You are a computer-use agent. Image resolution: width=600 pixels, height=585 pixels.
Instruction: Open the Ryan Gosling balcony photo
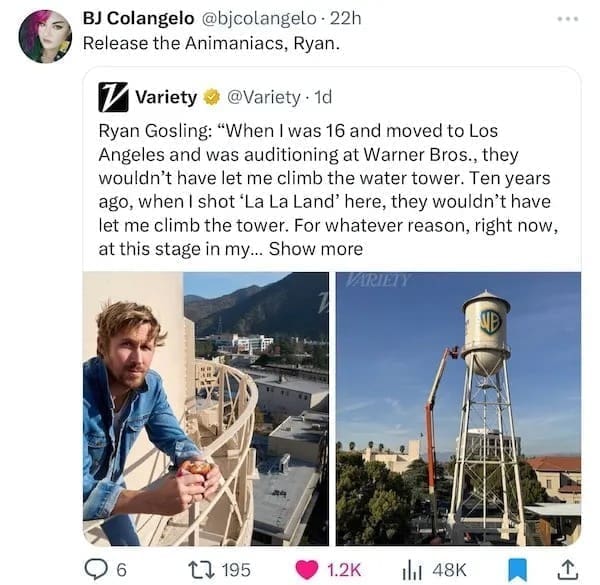click(x=206, y=408)
